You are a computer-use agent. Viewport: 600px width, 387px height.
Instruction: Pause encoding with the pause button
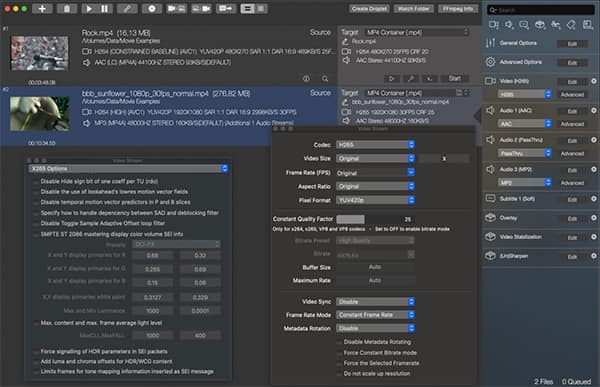(104, 8)
